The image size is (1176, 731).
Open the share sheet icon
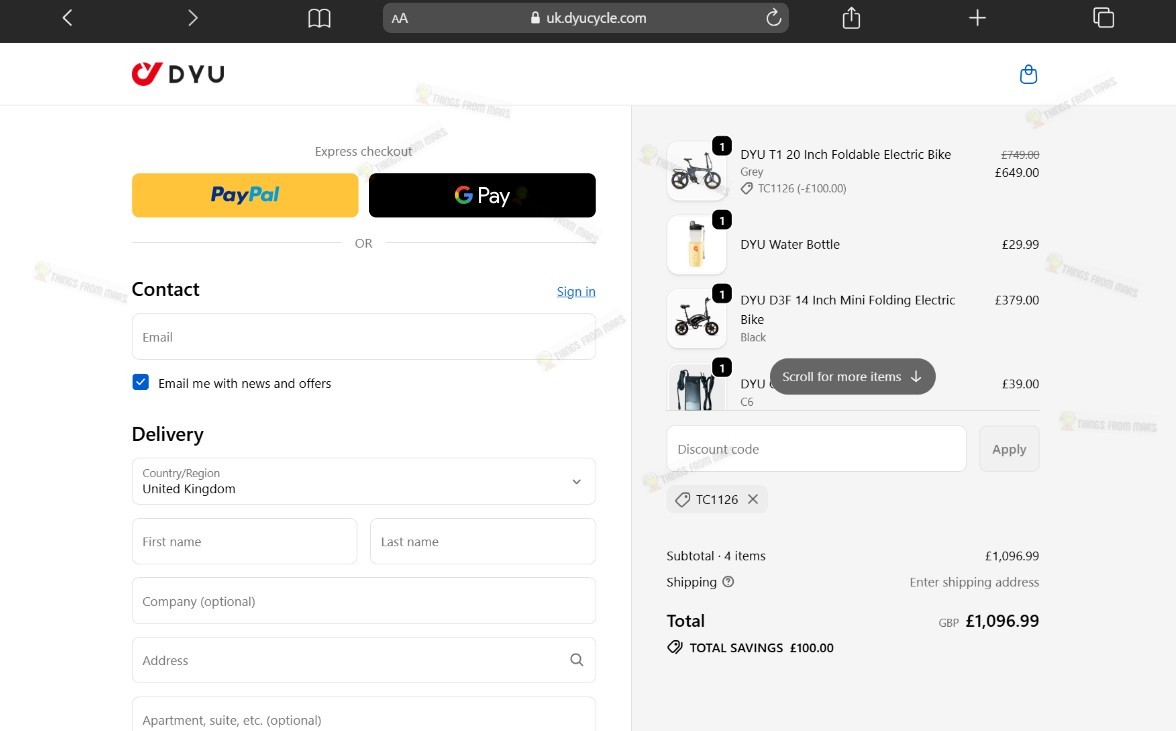click(x=851, y=17)
